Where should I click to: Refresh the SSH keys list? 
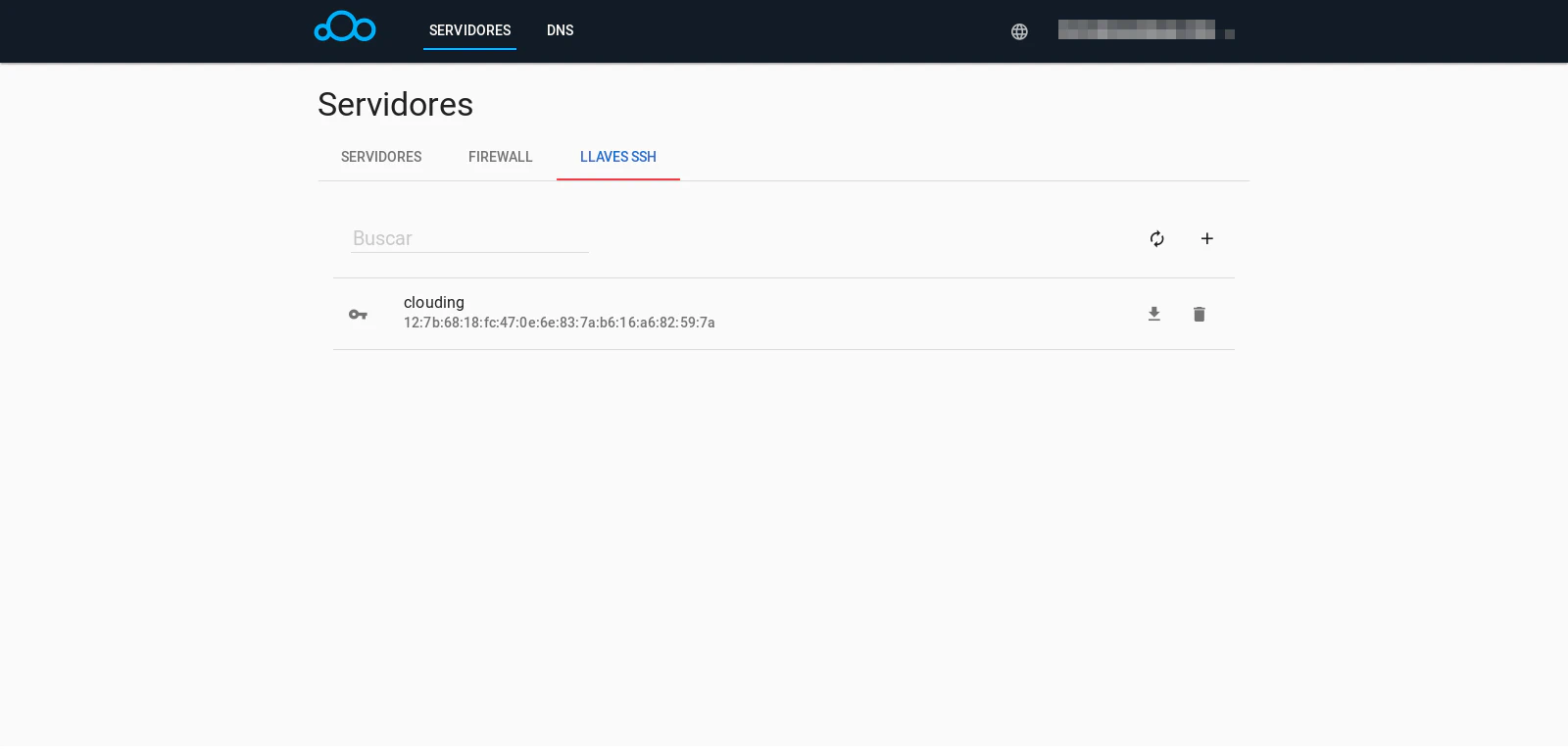tap(1156, 238)
